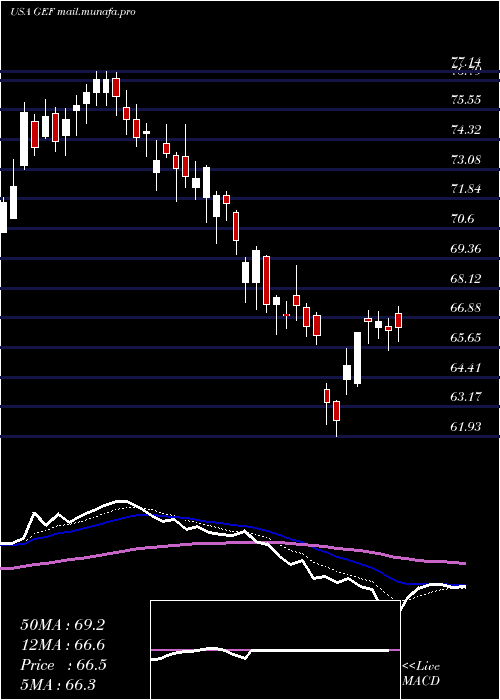Click the 12MA : 66.6 readout

pyautogui.click(x=63, y=645)
